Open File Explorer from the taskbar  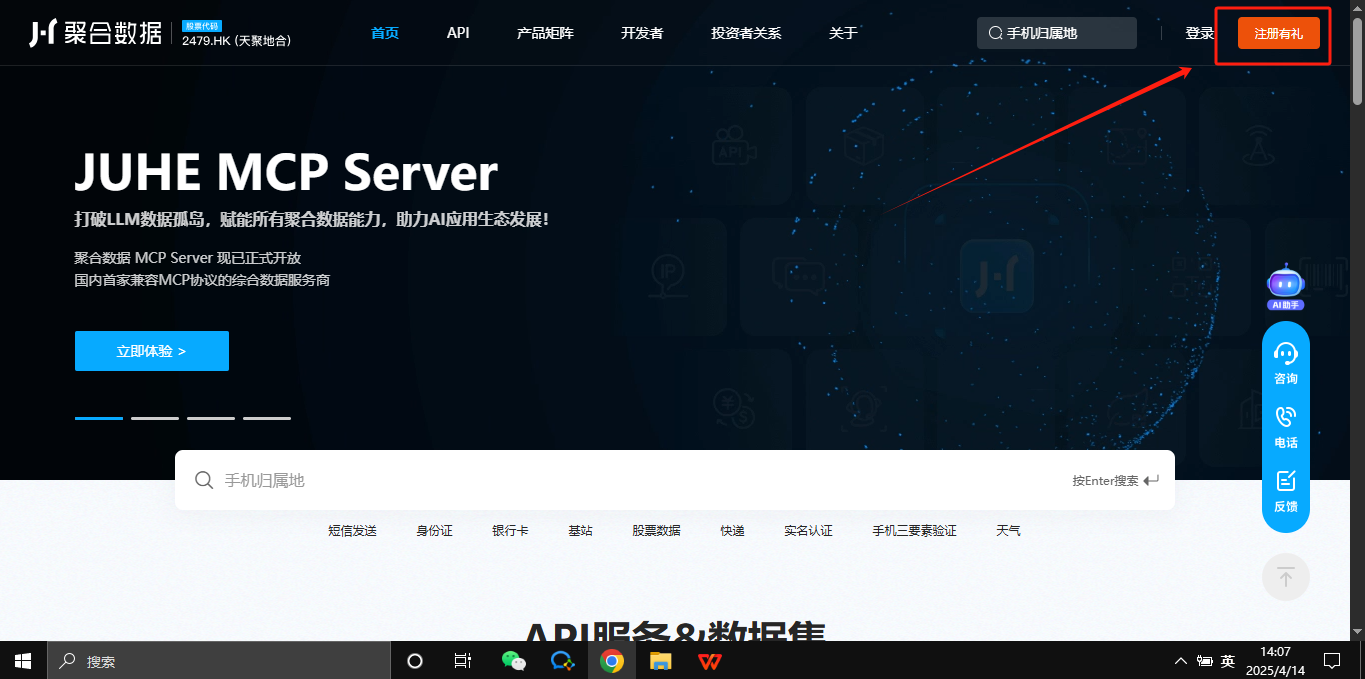click(660, 661)
